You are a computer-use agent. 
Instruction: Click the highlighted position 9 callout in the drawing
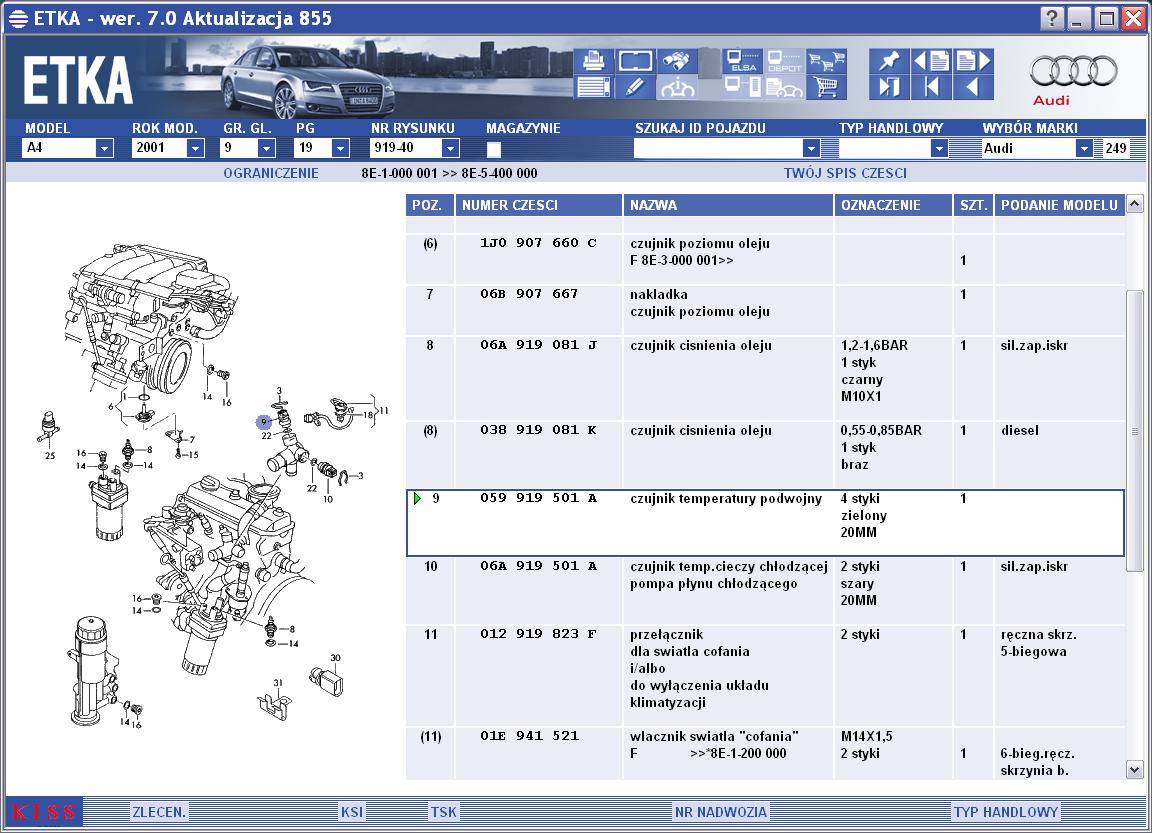(x=264, y=422)
